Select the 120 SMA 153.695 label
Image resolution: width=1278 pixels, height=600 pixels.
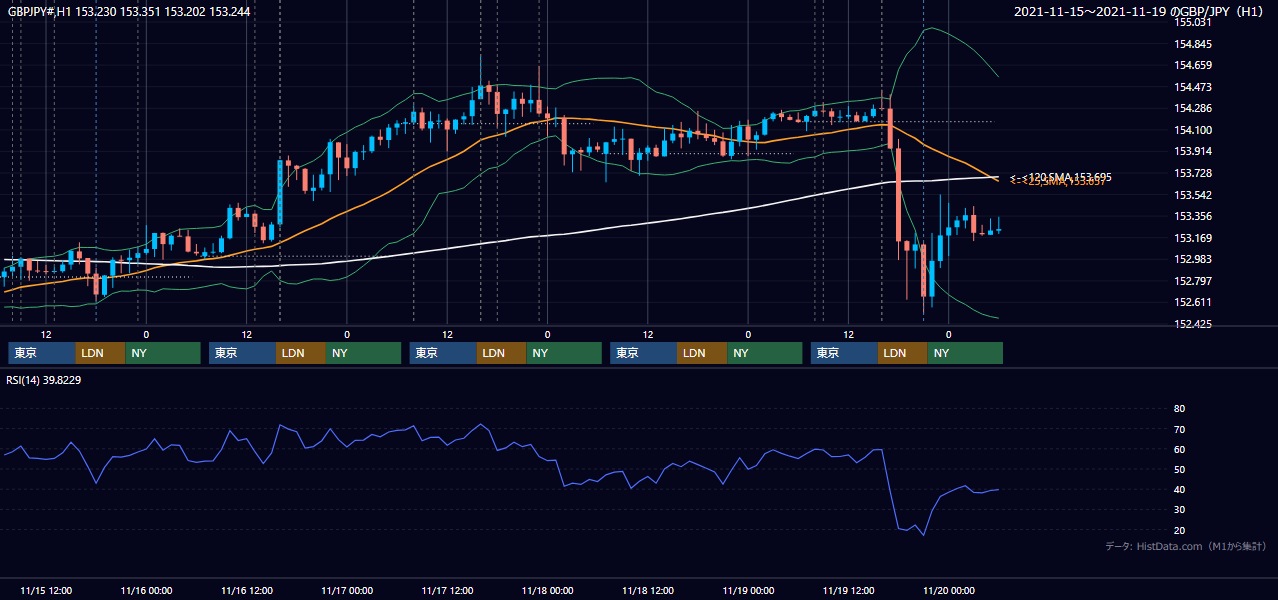click(x=1062, y=176)
